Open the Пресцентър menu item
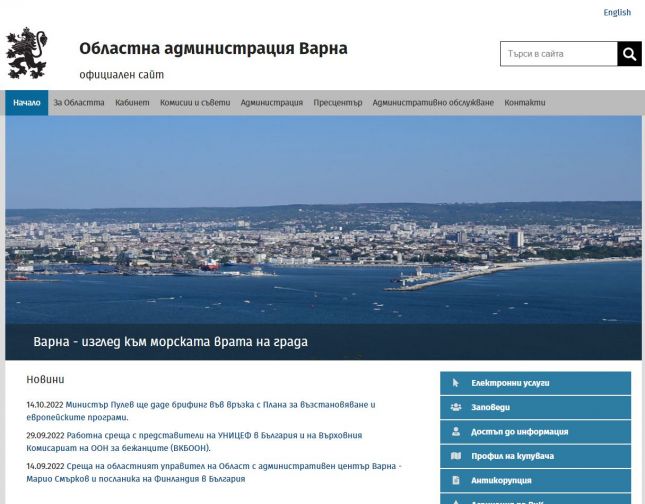The height and width of the screenshot is (504, 645). (337, 103)
